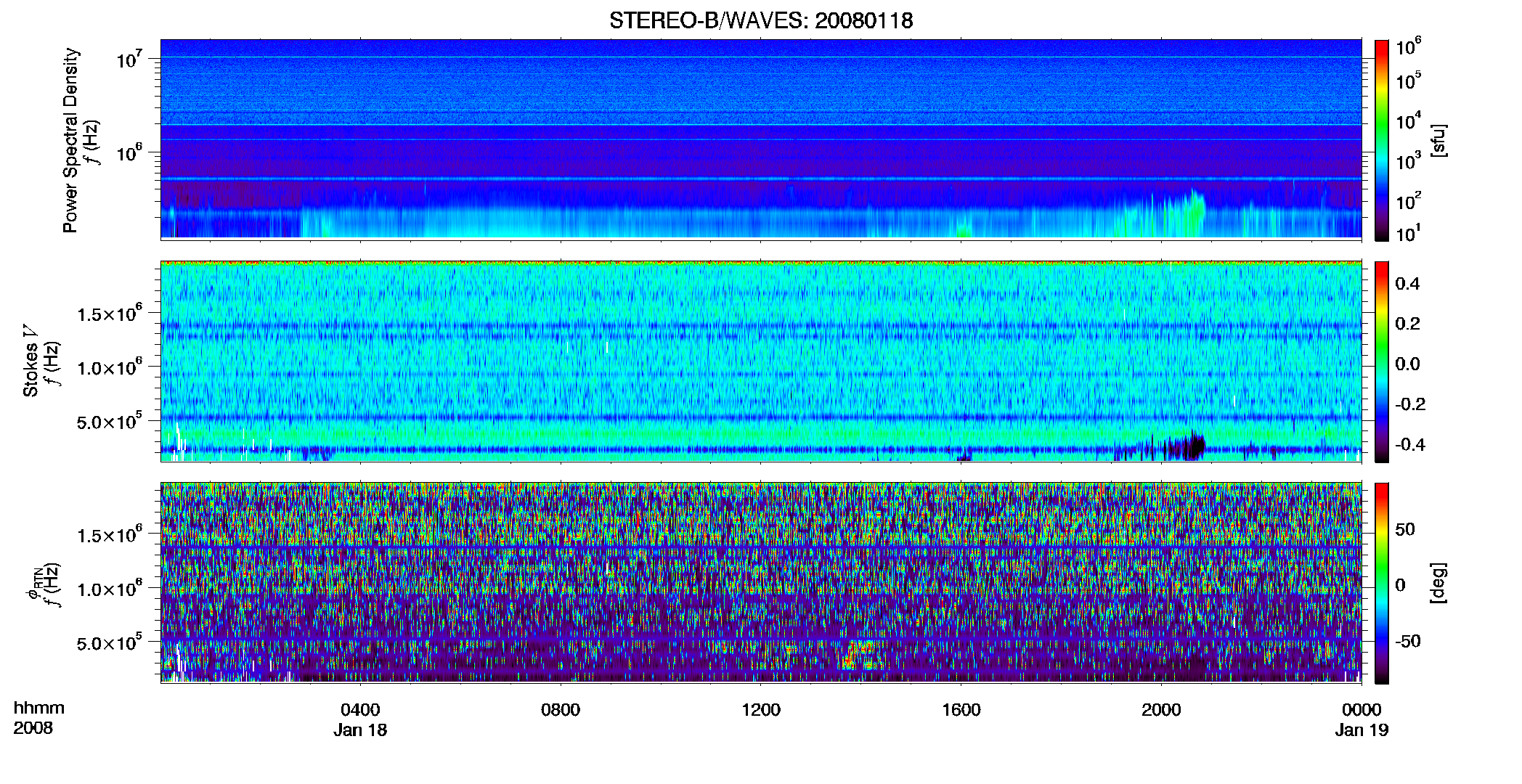Click the 0400 time tick label
Viewport: 1522px width, 784px height.
point(360,710)
